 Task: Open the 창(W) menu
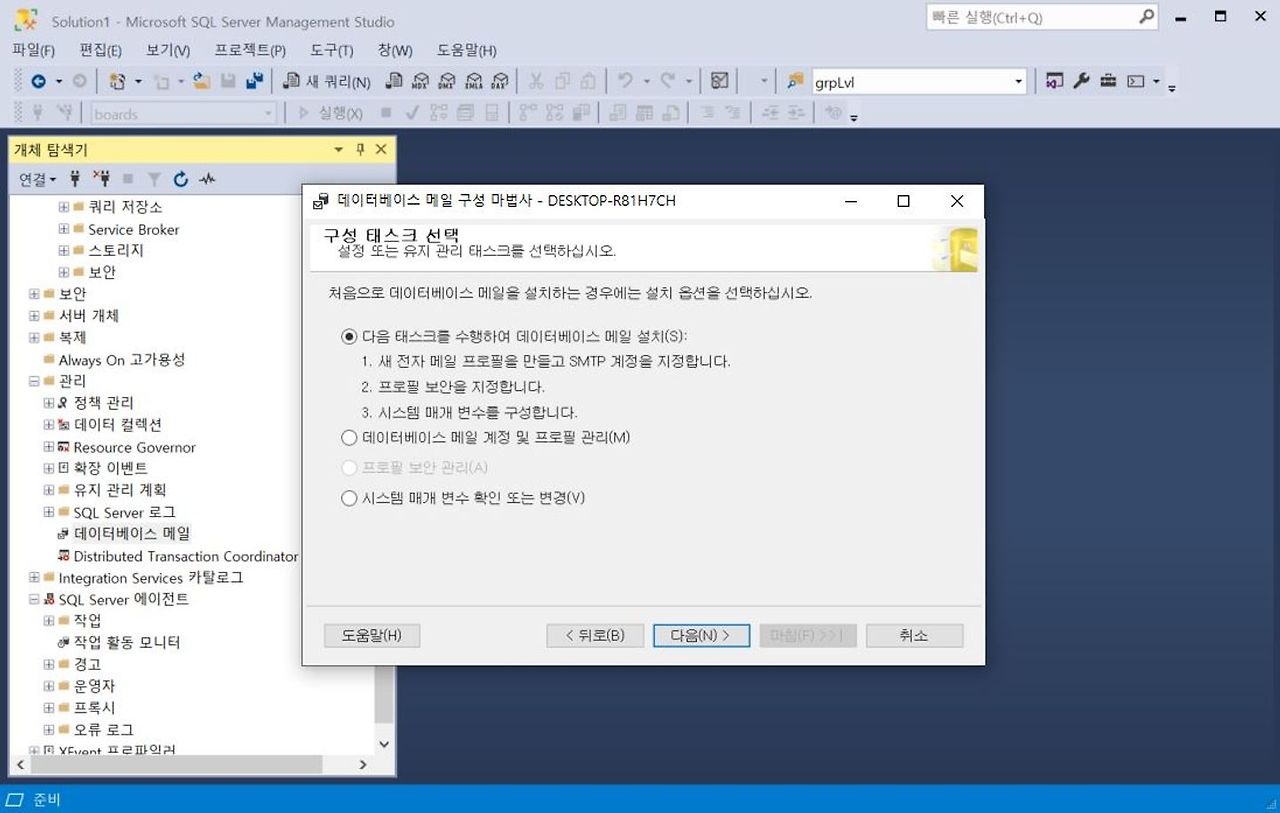[x=395, y=50]
